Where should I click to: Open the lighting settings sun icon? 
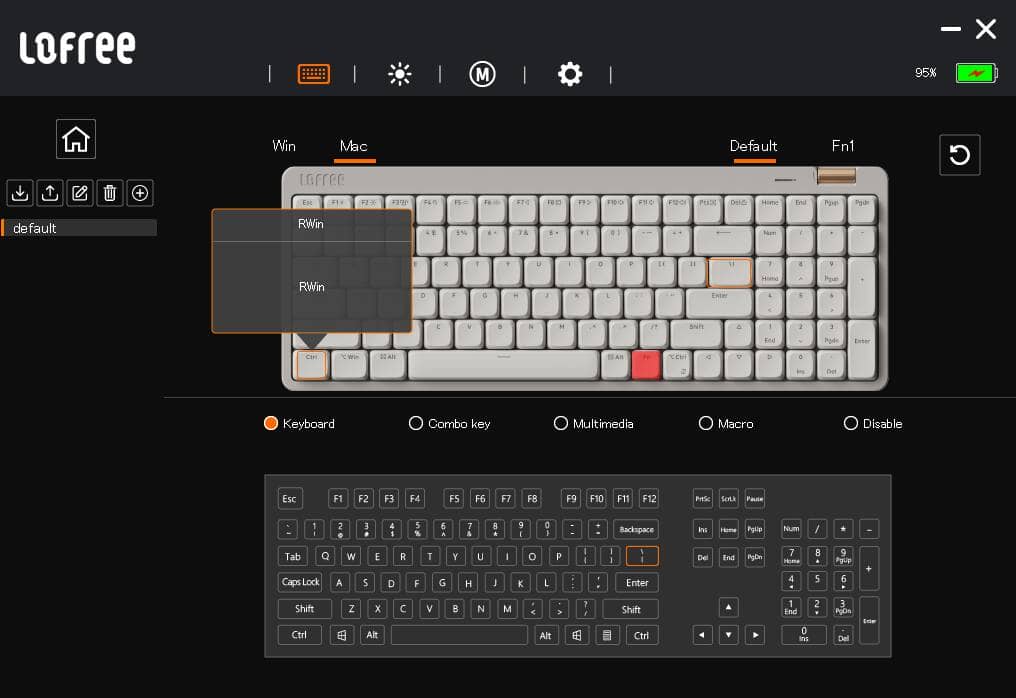click(x=400, y=74)
